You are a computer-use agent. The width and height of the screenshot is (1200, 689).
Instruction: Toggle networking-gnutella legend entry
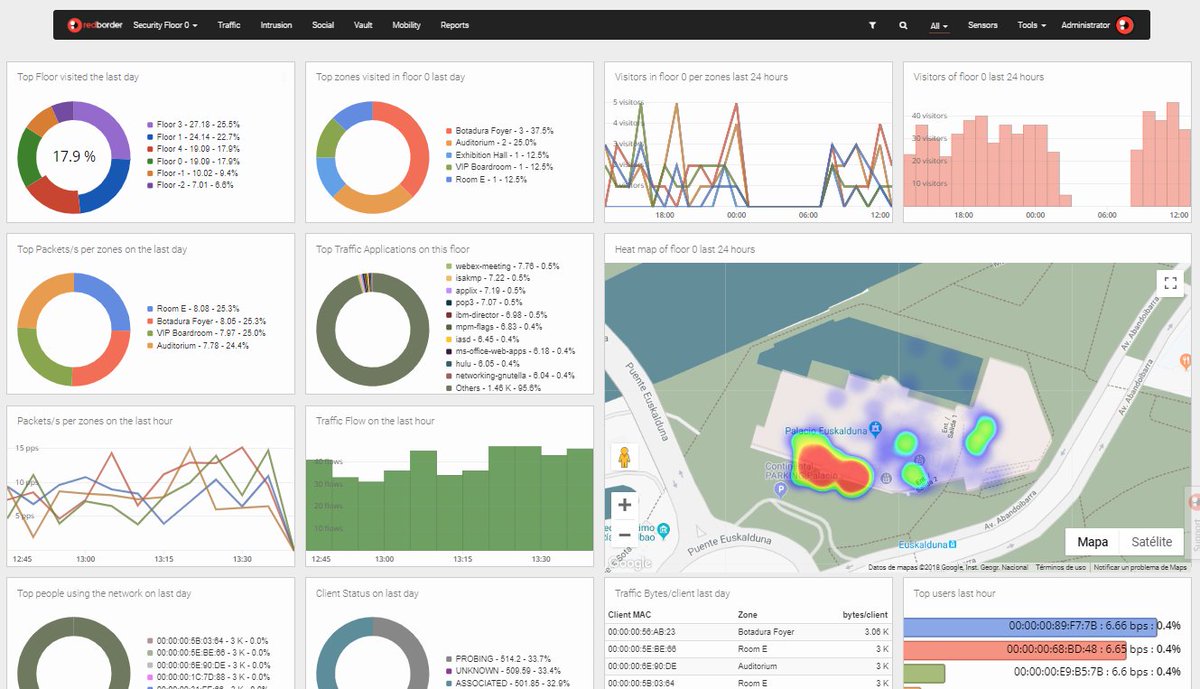pyautogui.click(x=509, y=374)
